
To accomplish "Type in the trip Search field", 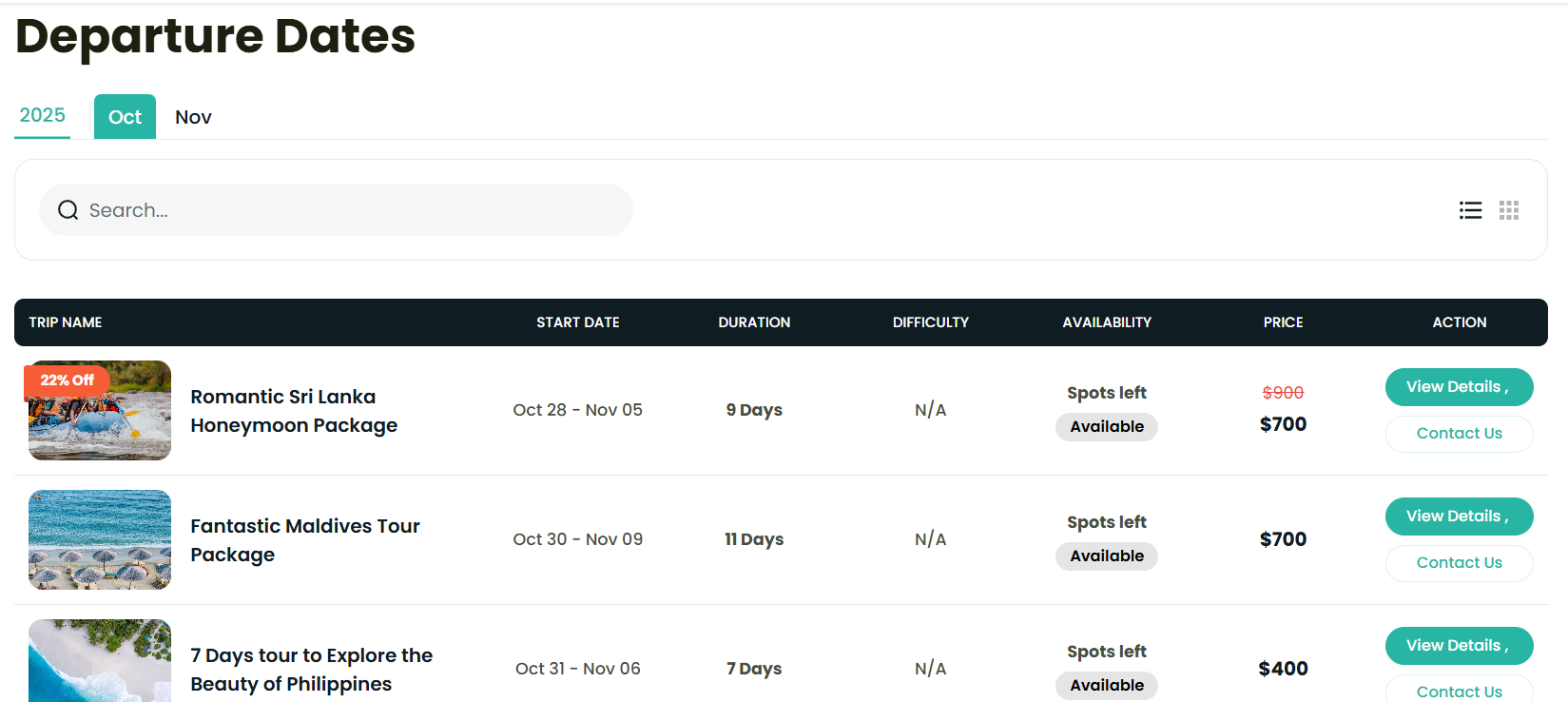I will [x=352, y=210].
